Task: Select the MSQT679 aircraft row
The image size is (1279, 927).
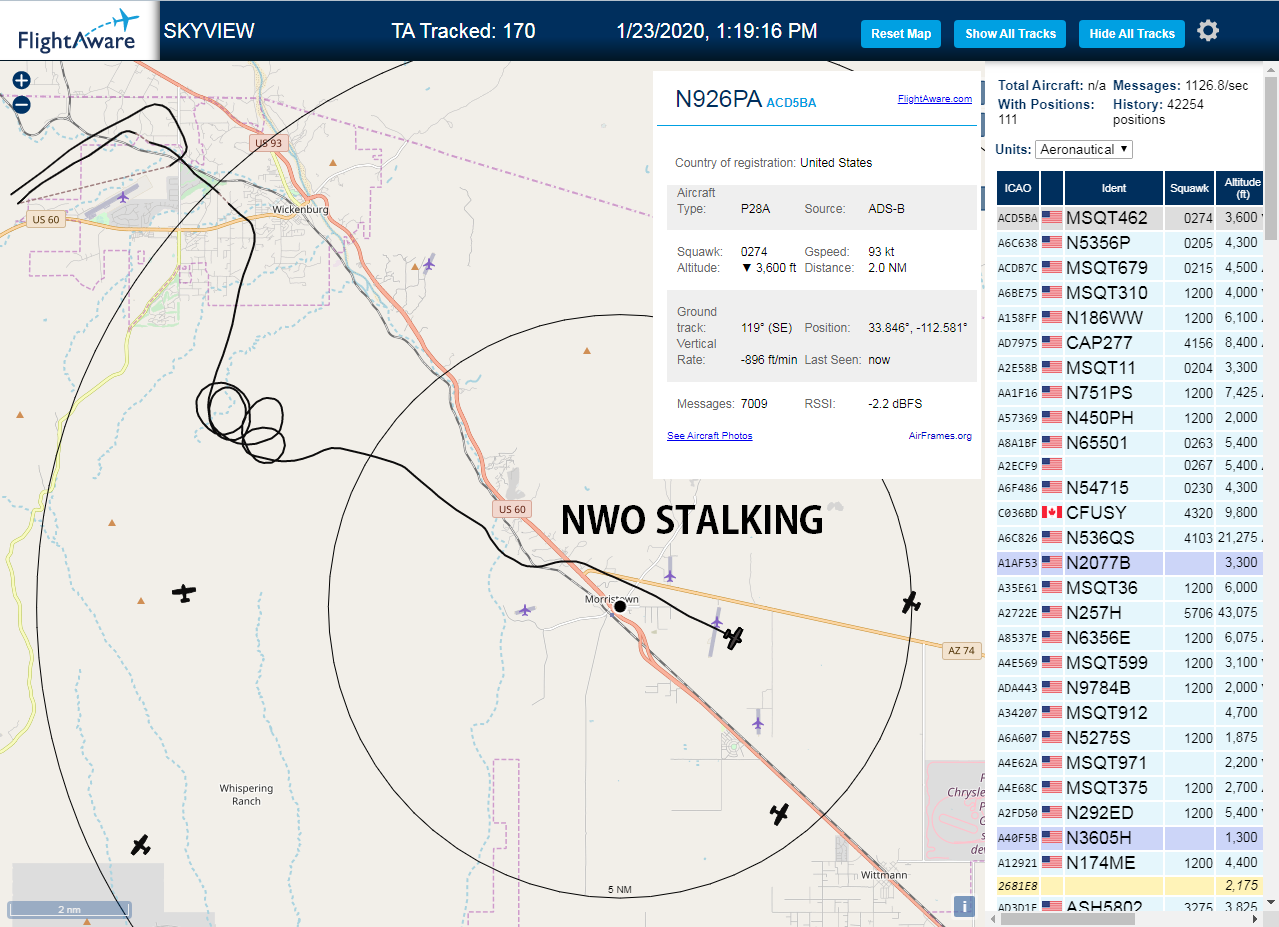Action: click(x=1131, y=267)
